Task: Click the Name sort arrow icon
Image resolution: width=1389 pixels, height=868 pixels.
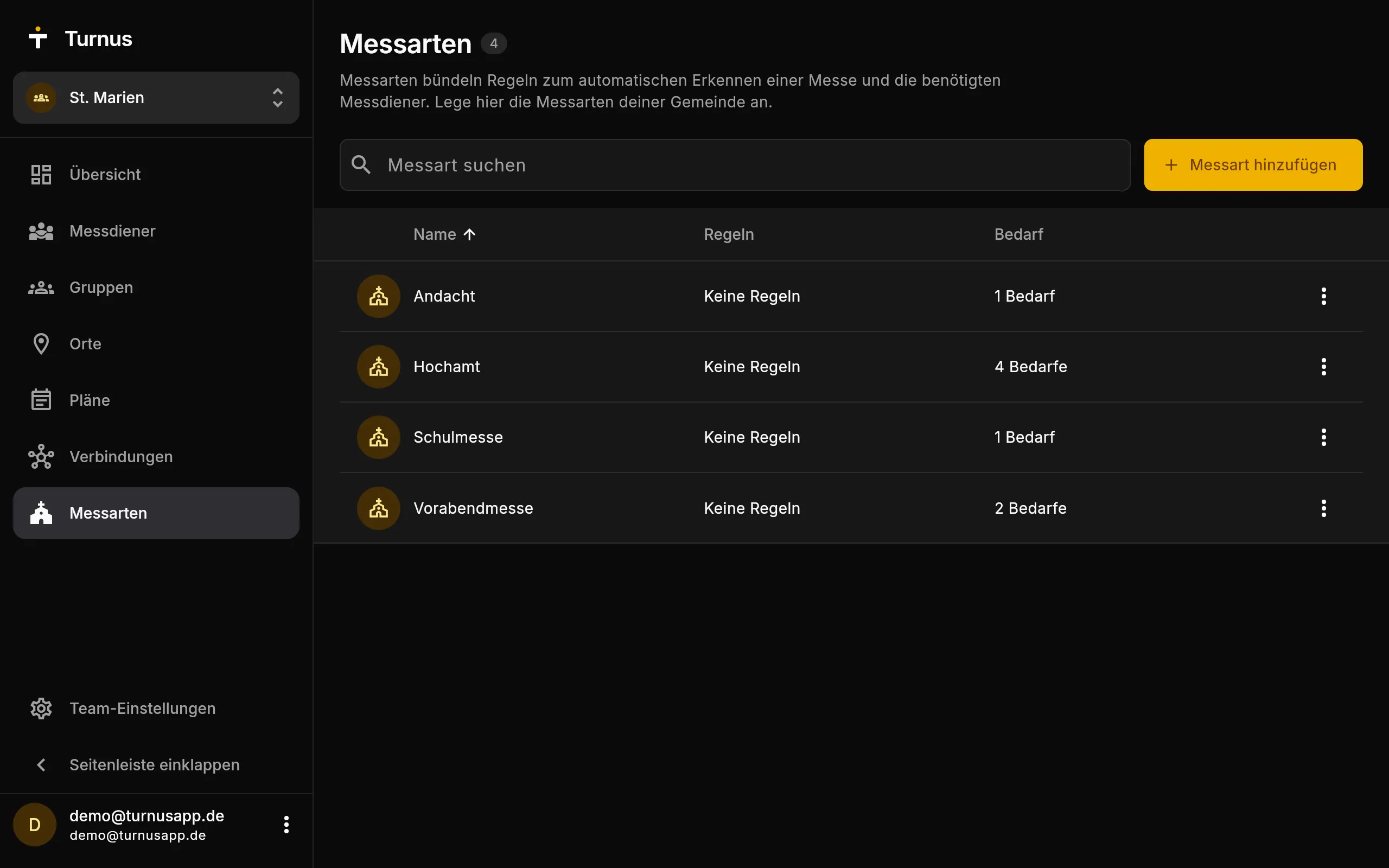Action: (469, 234)
